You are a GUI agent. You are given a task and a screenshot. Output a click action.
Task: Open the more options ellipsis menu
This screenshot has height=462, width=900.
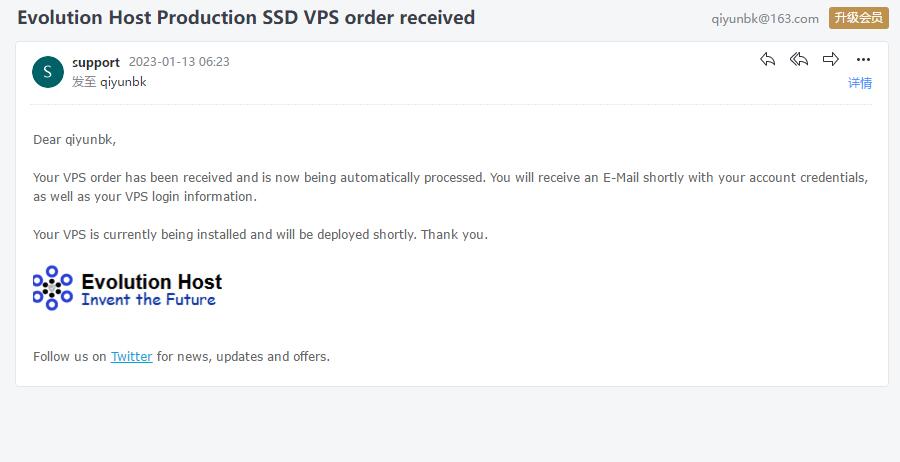point(863,60)
